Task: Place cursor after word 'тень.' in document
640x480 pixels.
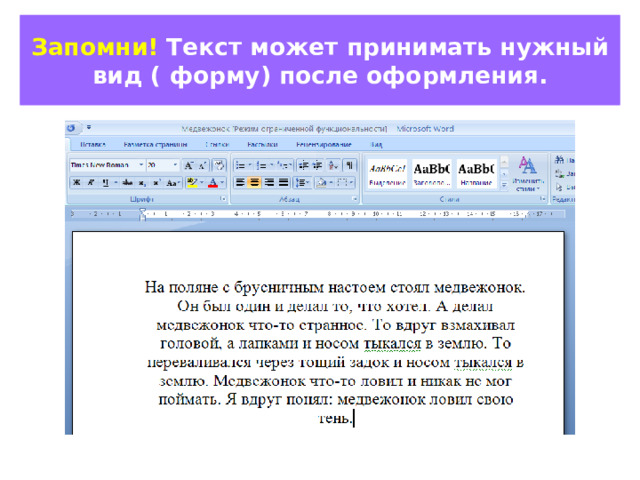Action: click(353, 419)
